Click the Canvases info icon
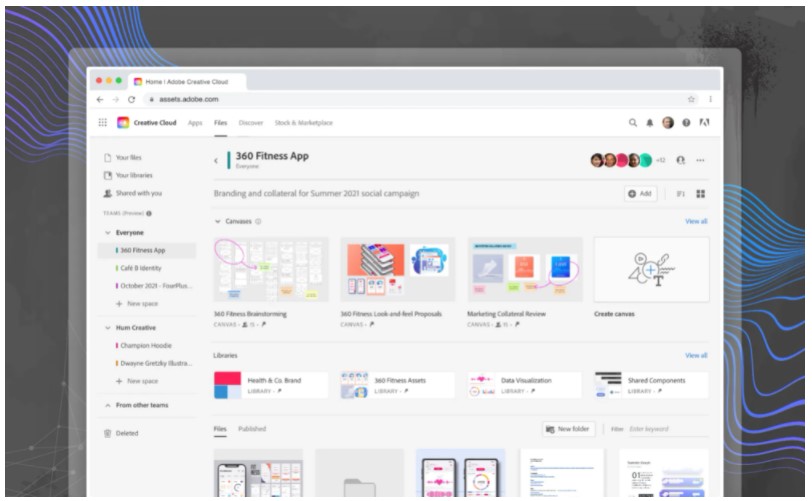 tap(258, 221)
